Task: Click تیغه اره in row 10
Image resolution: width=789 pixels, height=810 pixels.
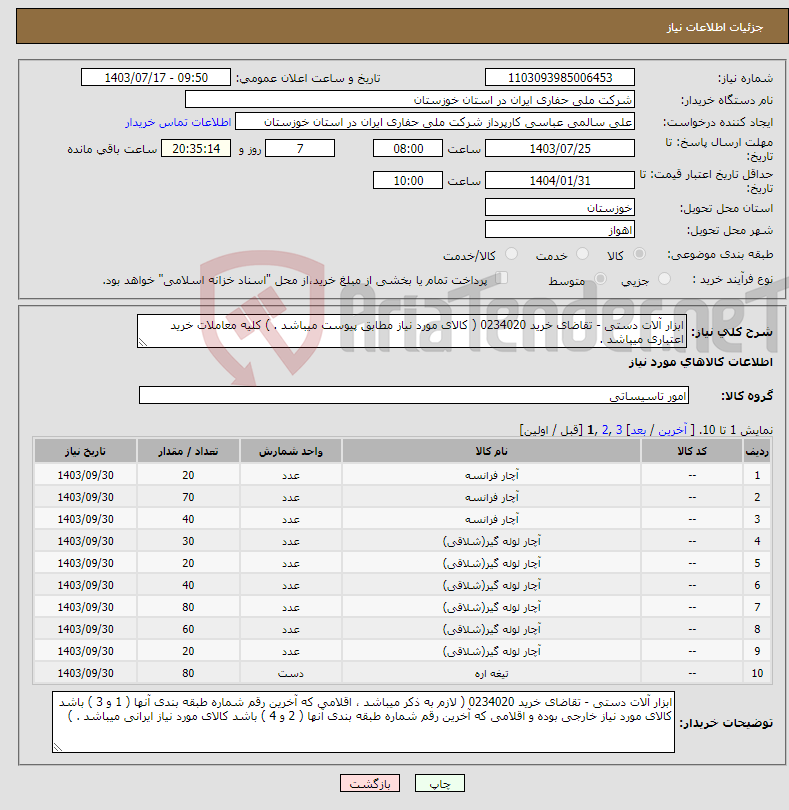Action: [491, 674]
